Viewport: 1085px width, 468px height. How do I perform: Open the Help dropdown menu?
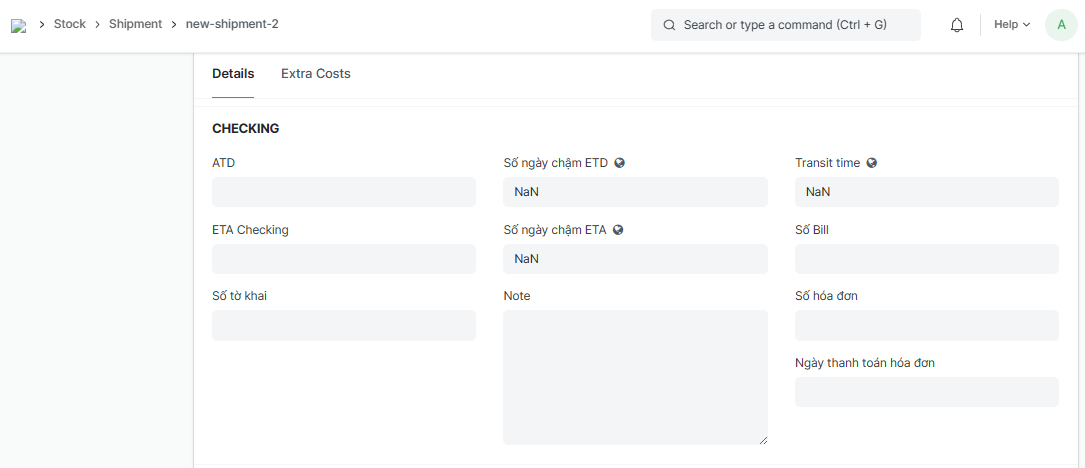coord(1011,25)
